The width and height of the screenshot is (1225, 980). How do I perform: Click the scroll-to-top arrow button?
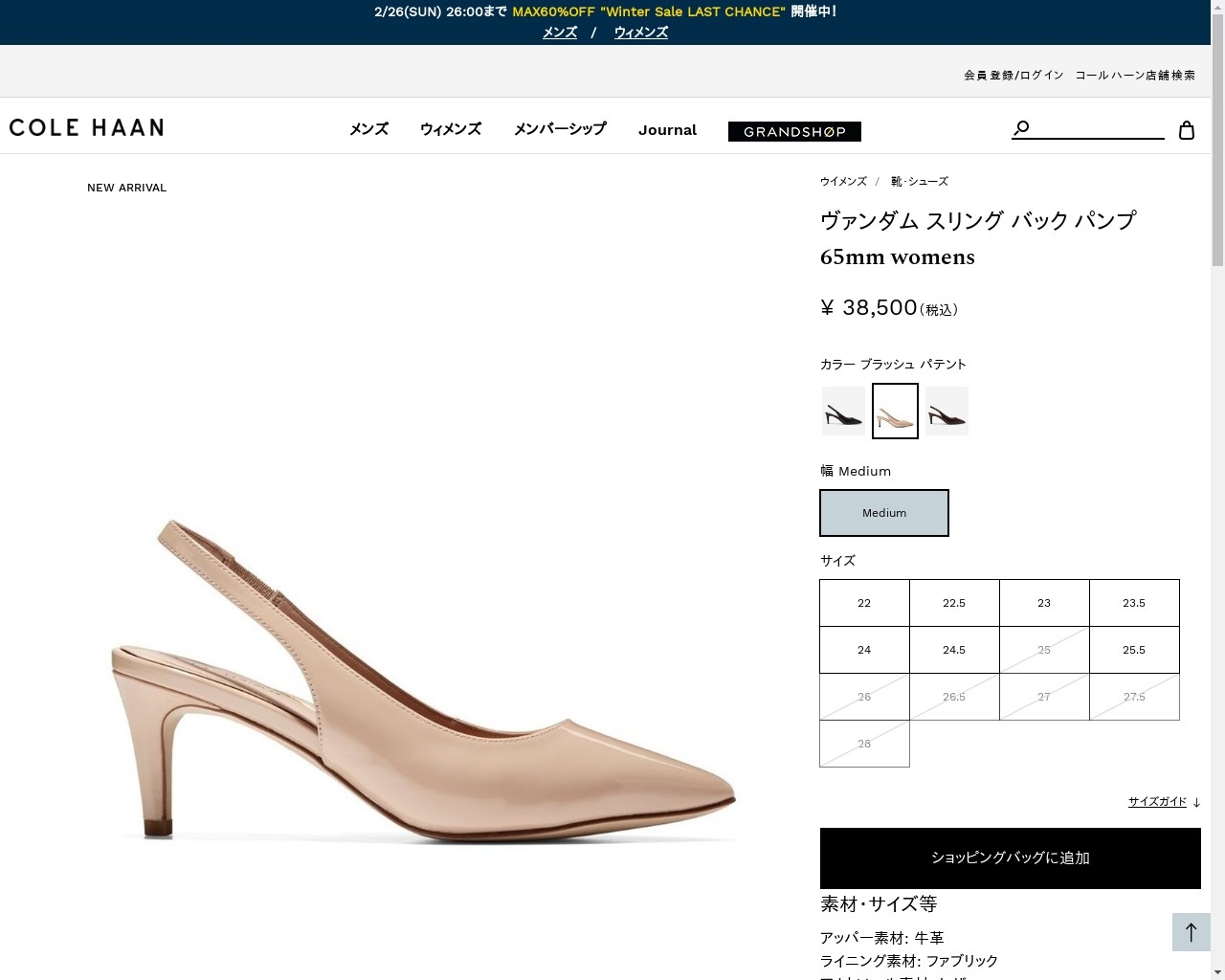pos(1192,932)
